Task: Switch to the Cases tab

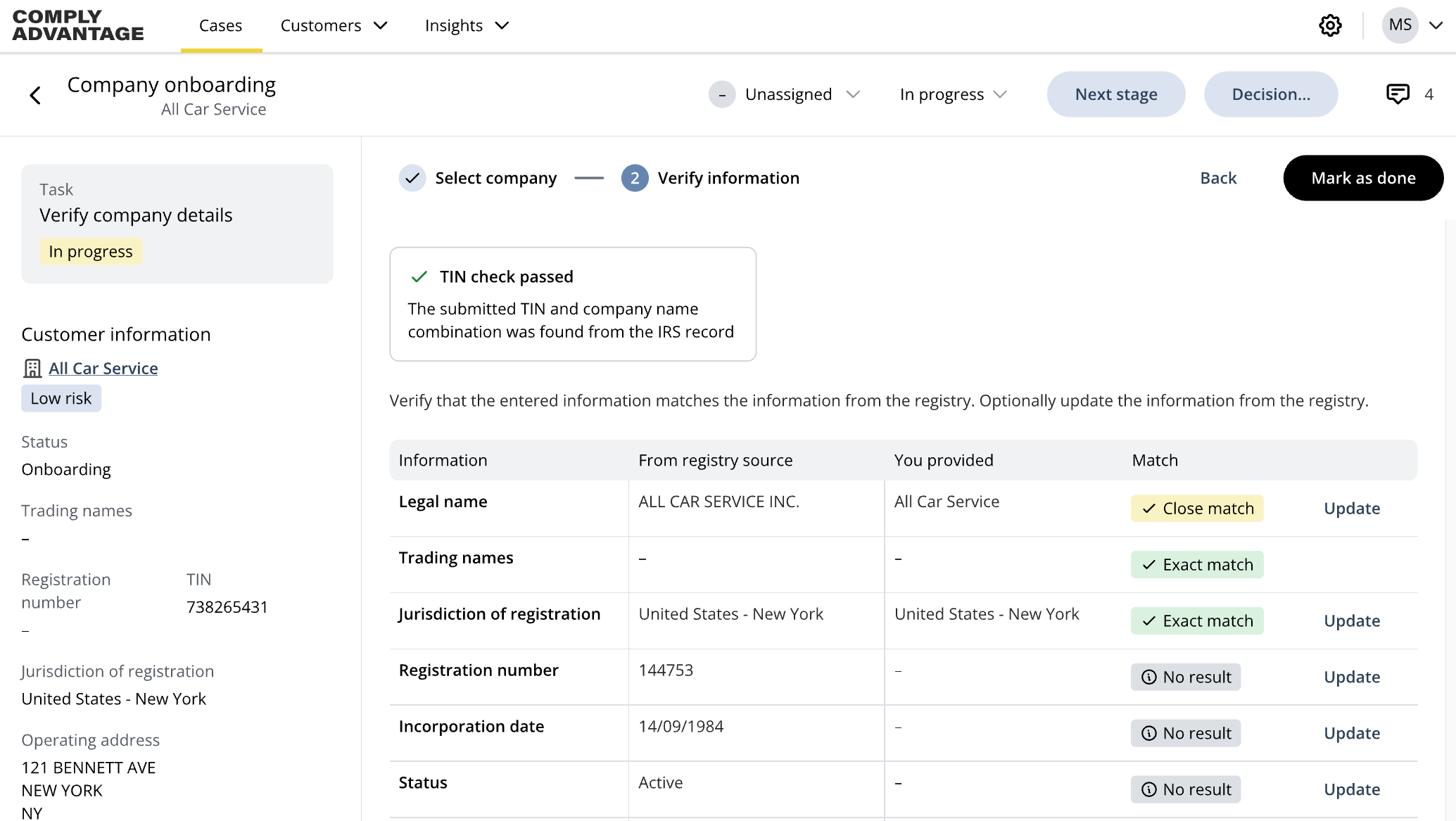Action: [x=220, y=25]
